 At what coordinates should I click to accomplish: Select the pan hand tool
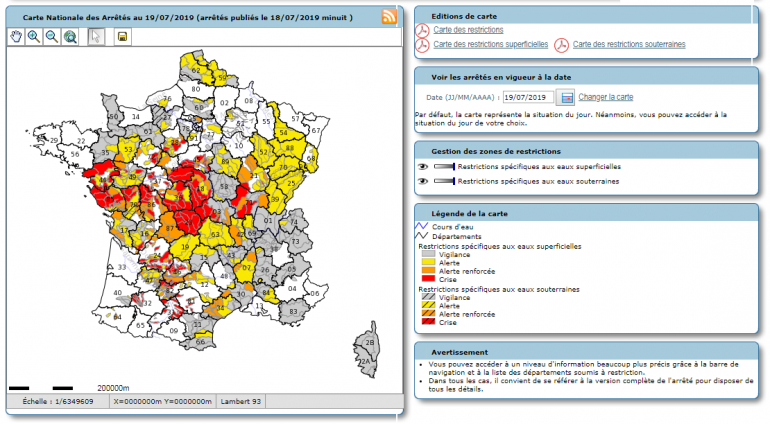pyautogui.click(x=17, y=37)
